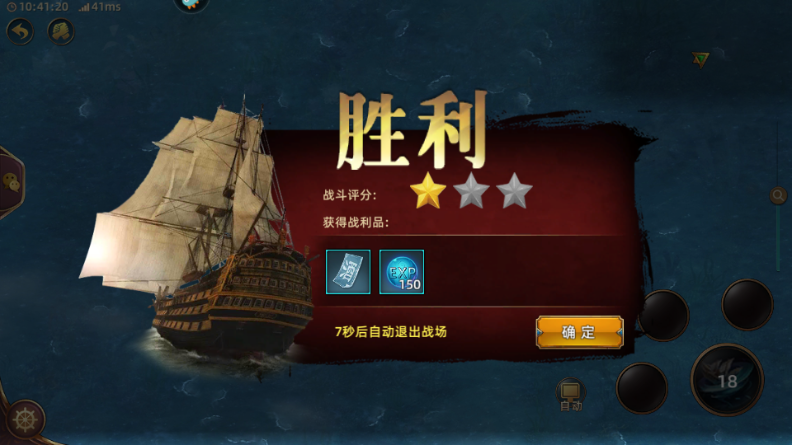Image resolution: width=792 pixels, height=445 pixels.
Task: Tap the lower-left empty skill slot
Action: pyautogui.click(x=642, y=388)
